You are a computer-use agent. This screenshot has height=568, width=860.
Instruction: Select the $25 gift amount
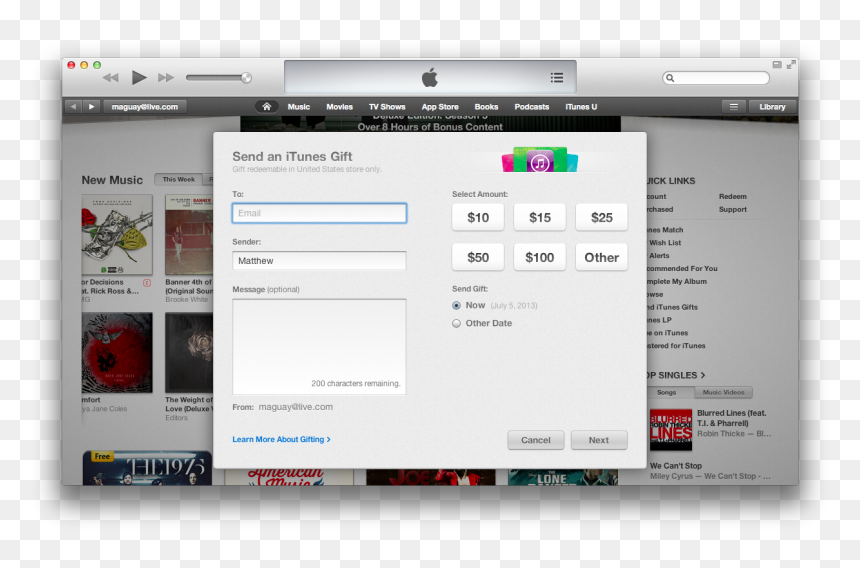click(602, 218)
